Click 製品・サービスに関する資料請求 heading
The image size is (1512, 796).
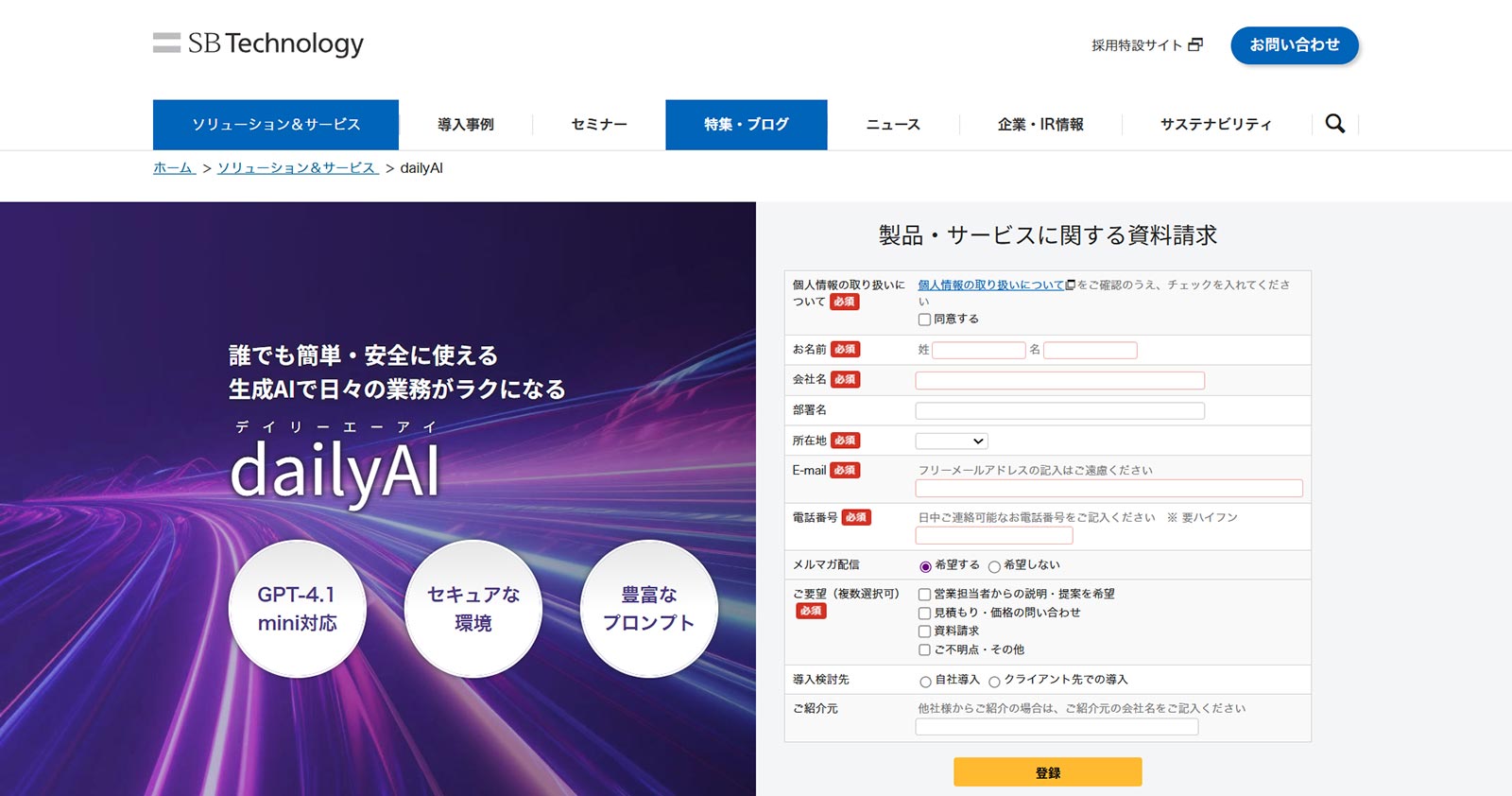tap(1048, 235)
